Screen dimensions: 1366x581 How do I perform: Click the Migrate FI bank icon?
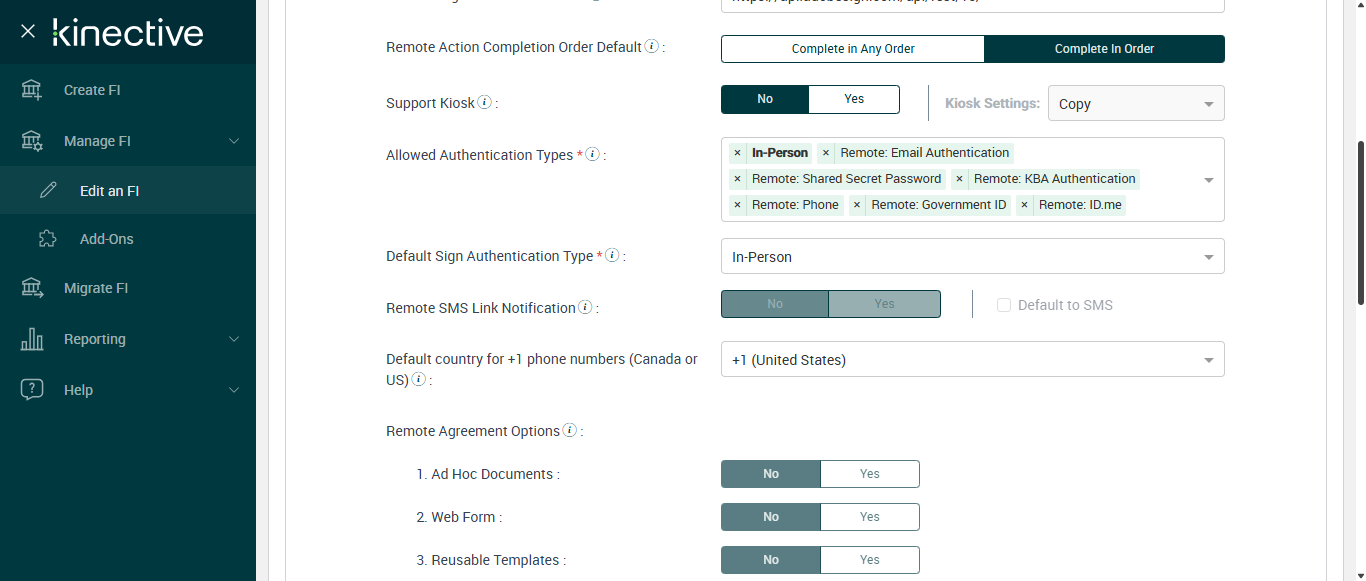[32, 288]
